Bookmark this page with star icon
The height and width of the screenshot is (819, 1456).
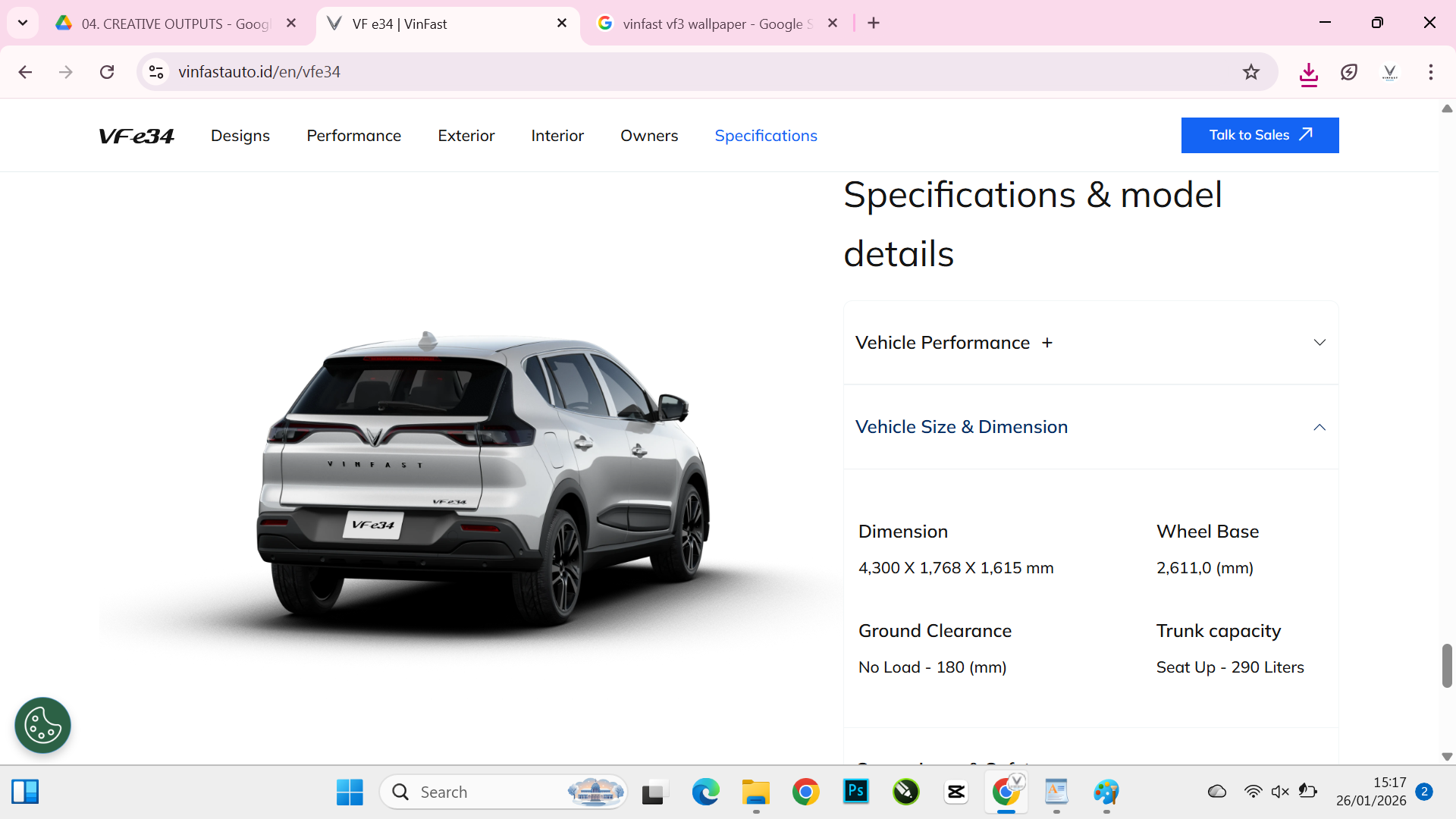pos(1251,72)
